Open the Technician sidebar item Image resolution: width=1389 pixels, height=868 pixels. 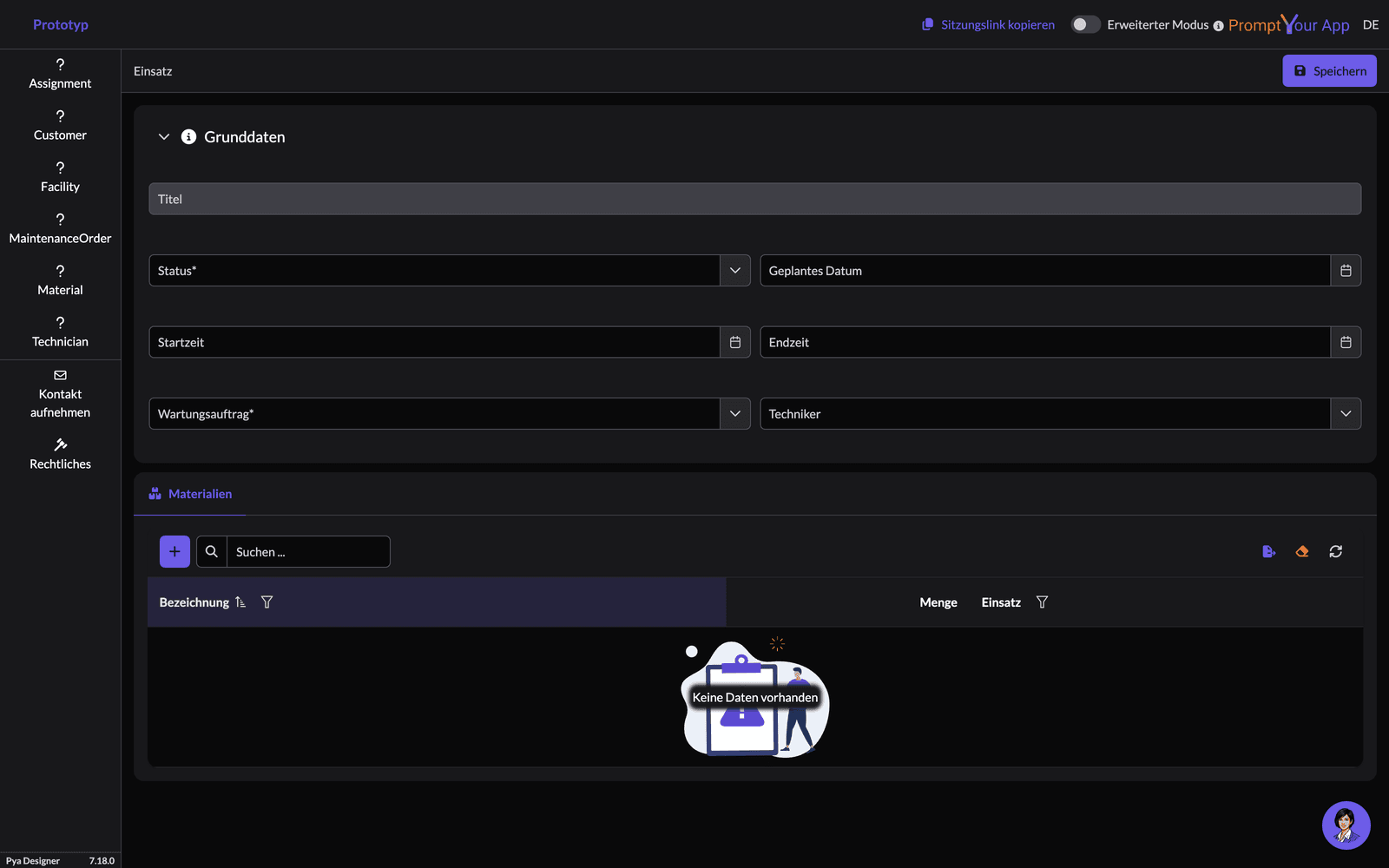point(60,332)
